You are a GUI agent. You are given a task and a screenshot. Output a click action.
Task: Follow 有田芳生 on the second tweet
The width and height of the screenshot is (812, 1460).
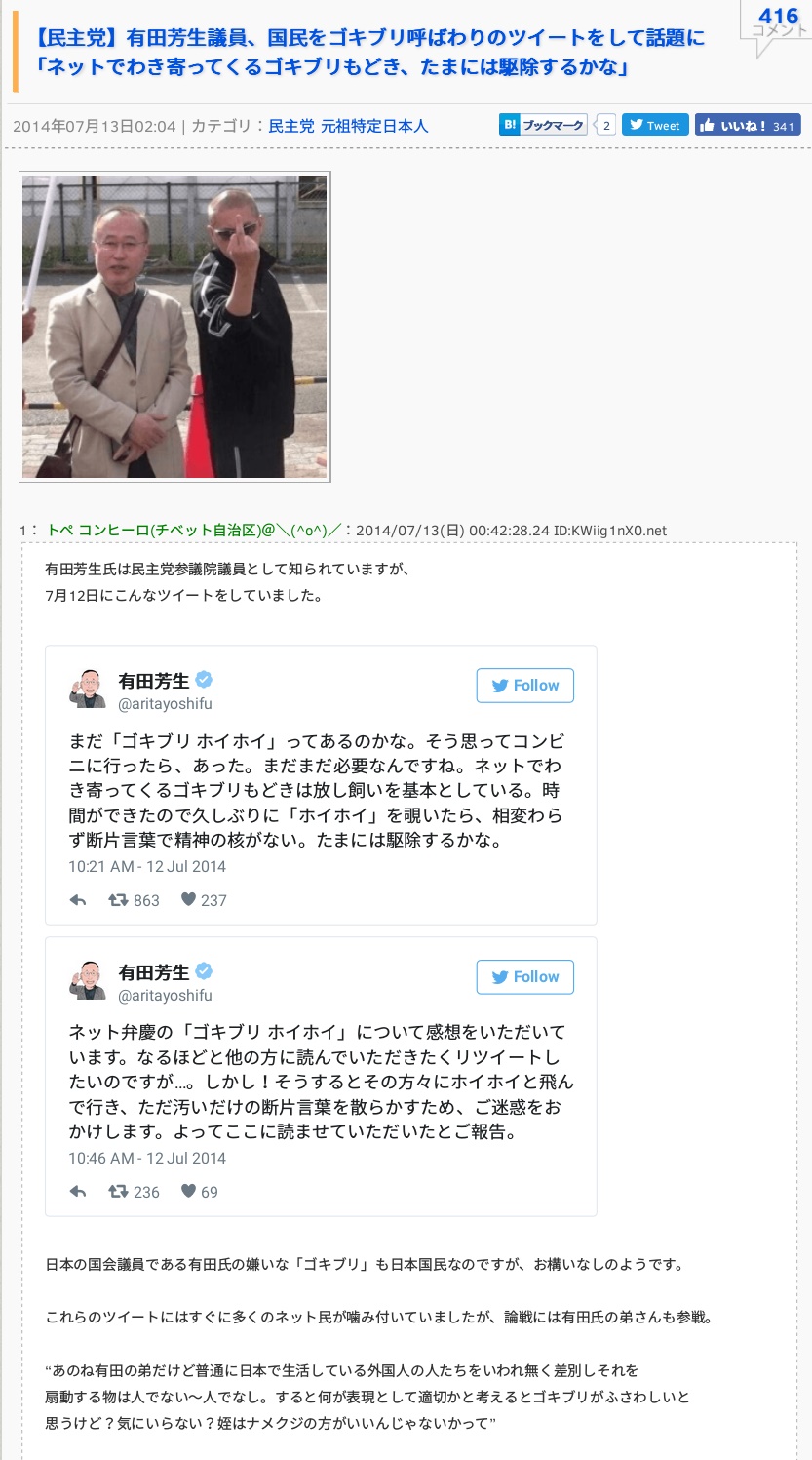pos(525,977)
